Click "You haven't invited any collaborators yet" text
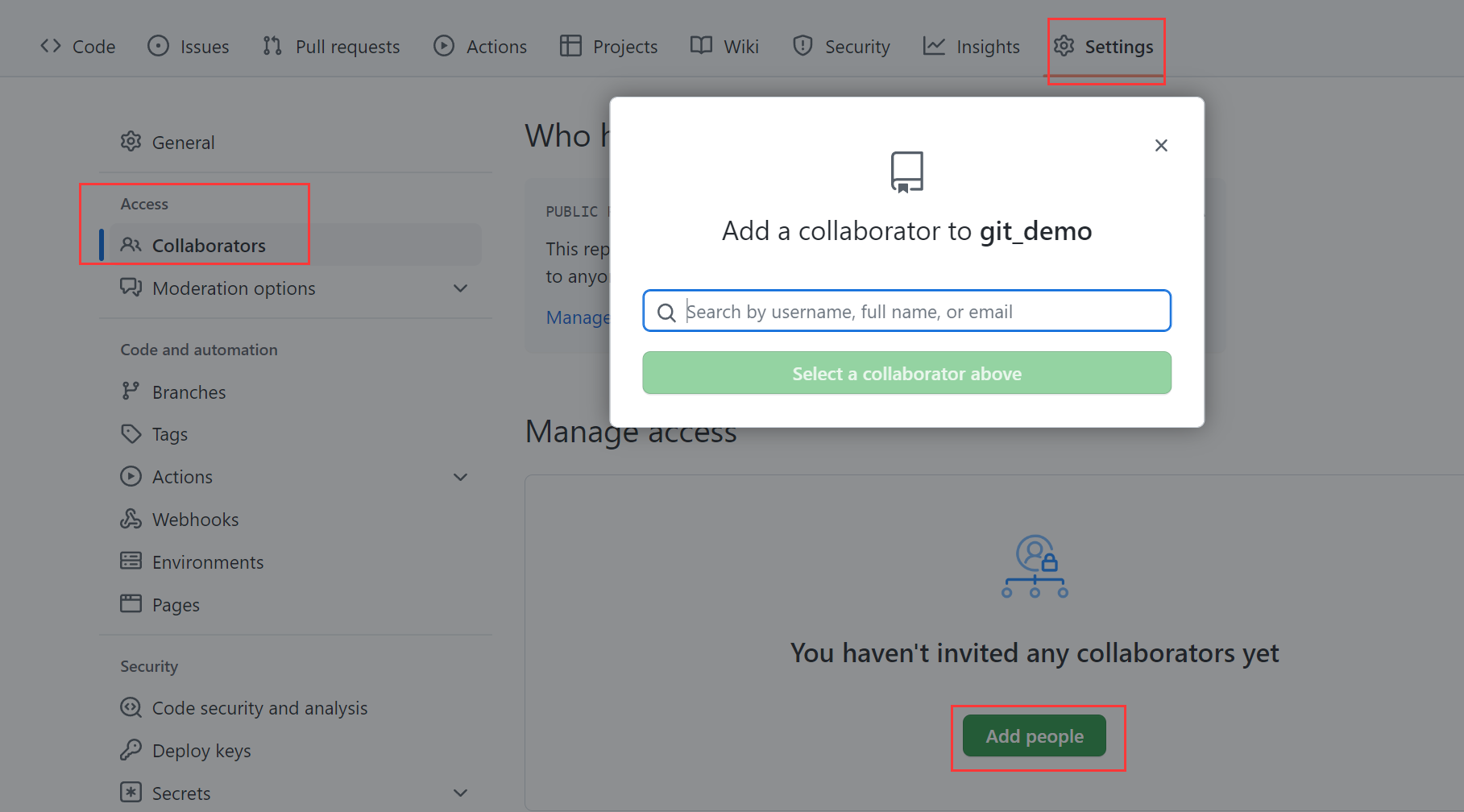The width and height of the screenshot is (1464, 812). click(x=1035, y=652)
